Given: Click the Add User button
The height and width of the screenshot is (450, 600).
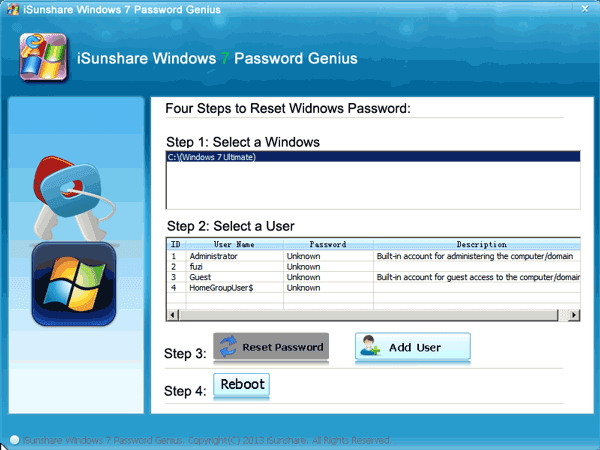Looking at the screenshot, I should (x=412, y=347).
